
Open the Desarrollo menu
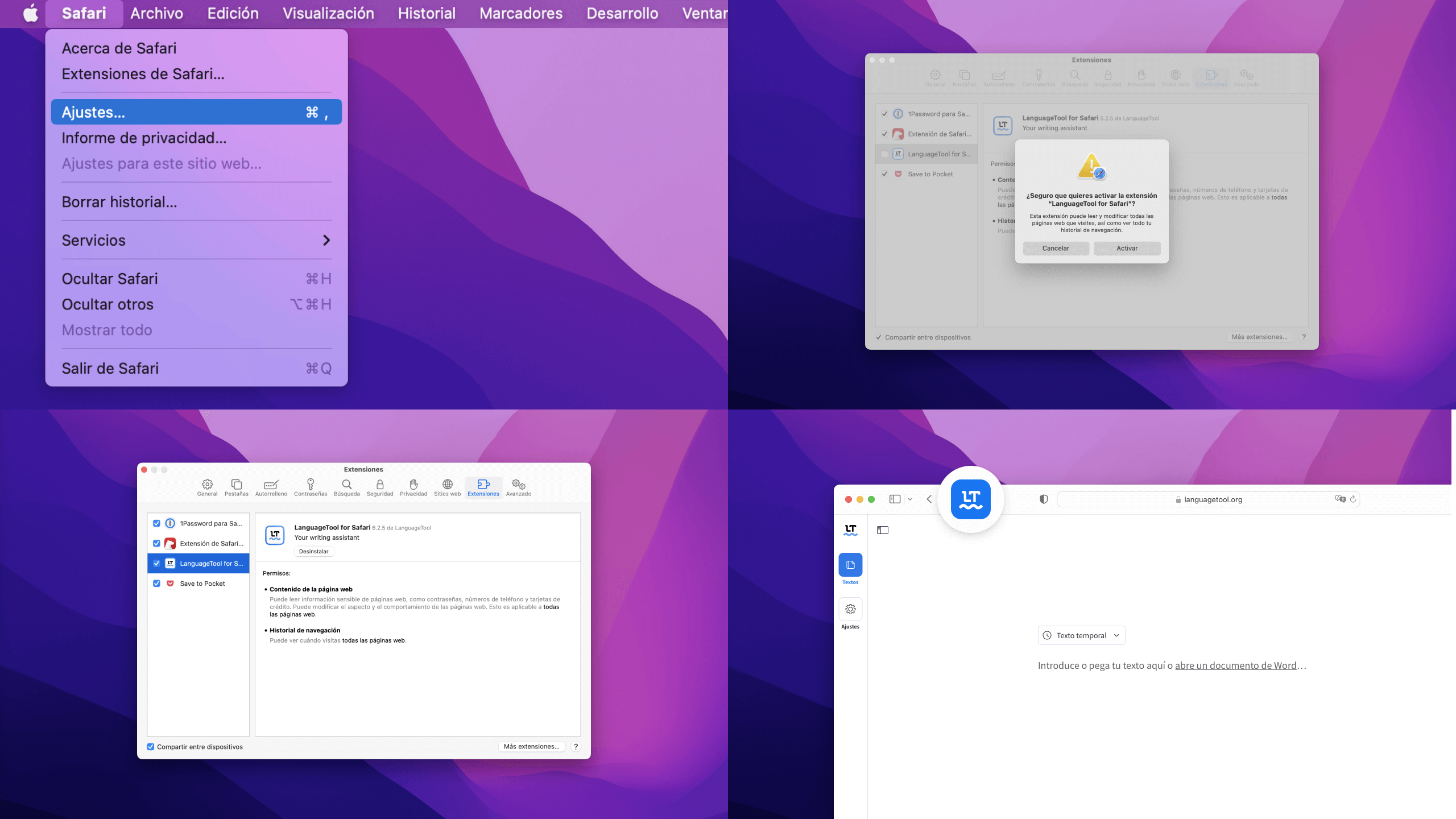[x=622, y=13]
